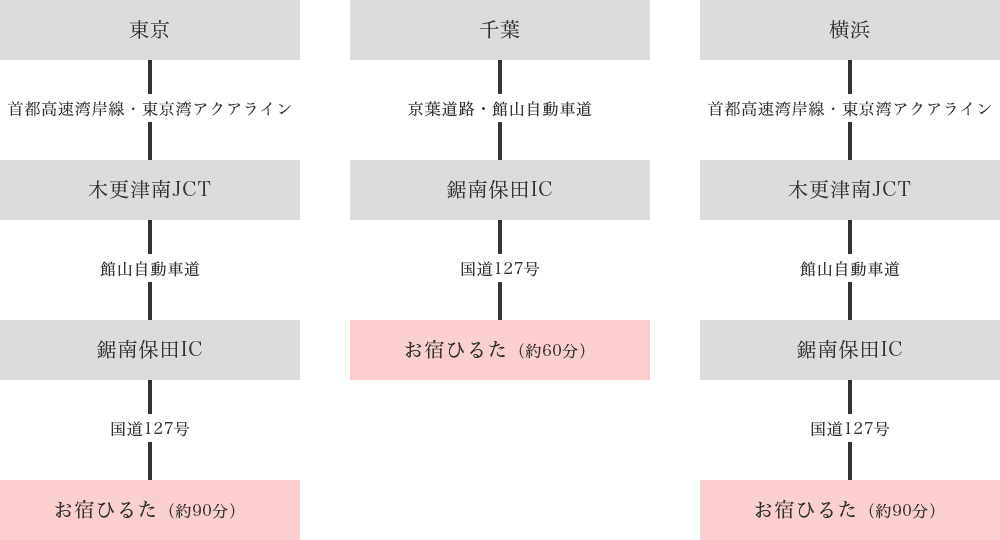The height and width of the screenshot is (540, 1000).
Task: Click 国道127号 label in 東京 route
Action: pos(150,429)
